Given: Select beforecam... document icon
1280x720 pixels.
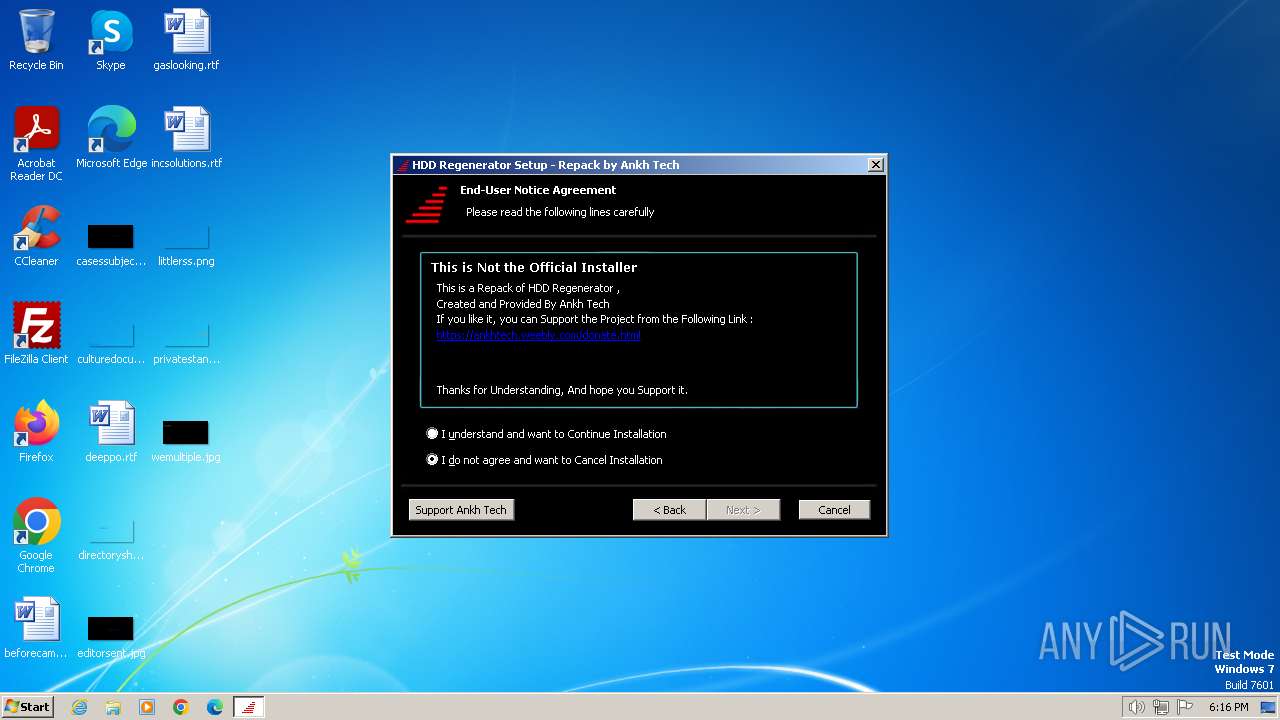Looking at the screenshot, I should pyautogui.click(x=36, y=627).
